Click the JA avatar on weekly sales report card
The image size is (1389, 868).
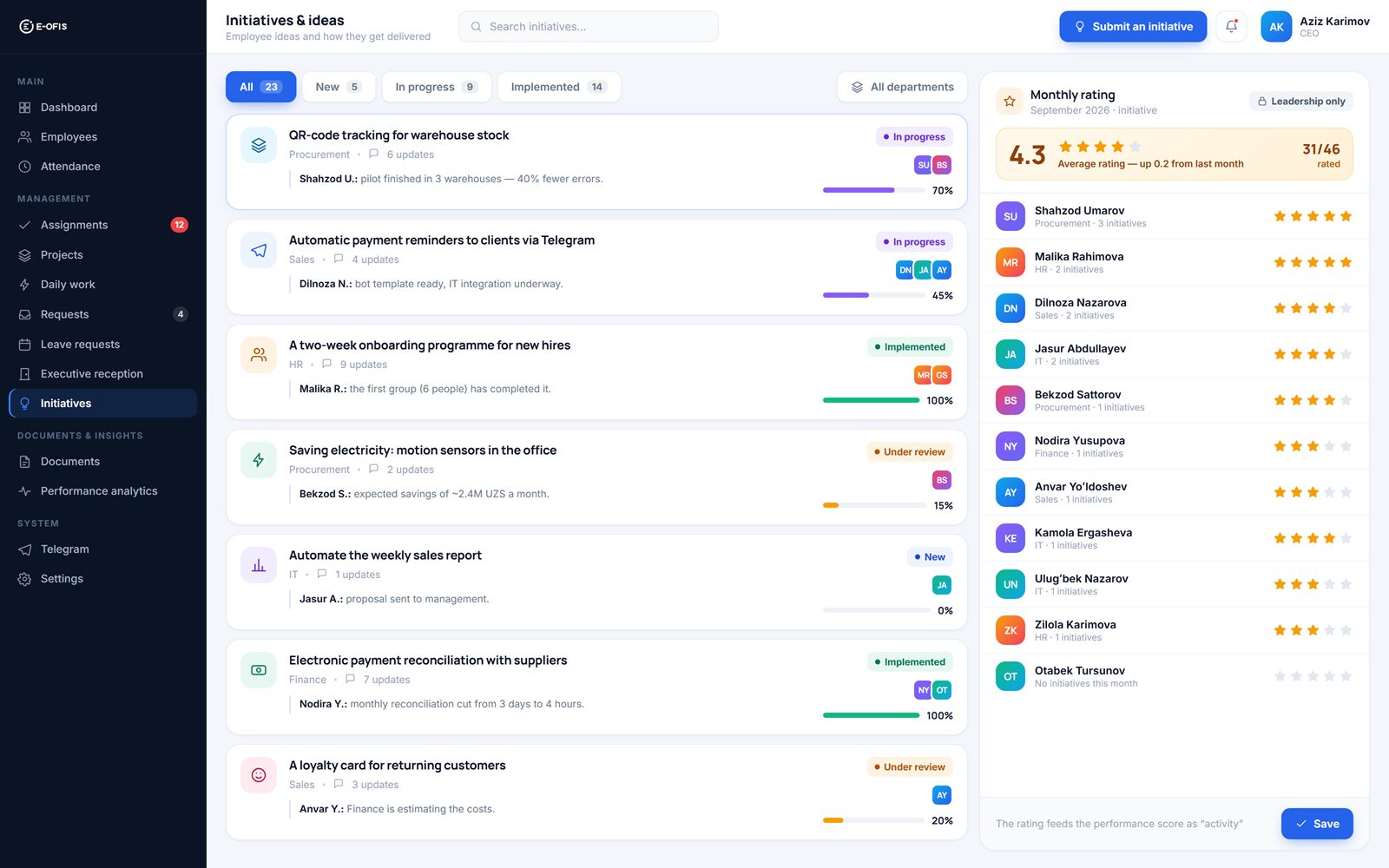pyautogui.click(x=942, y=585)
